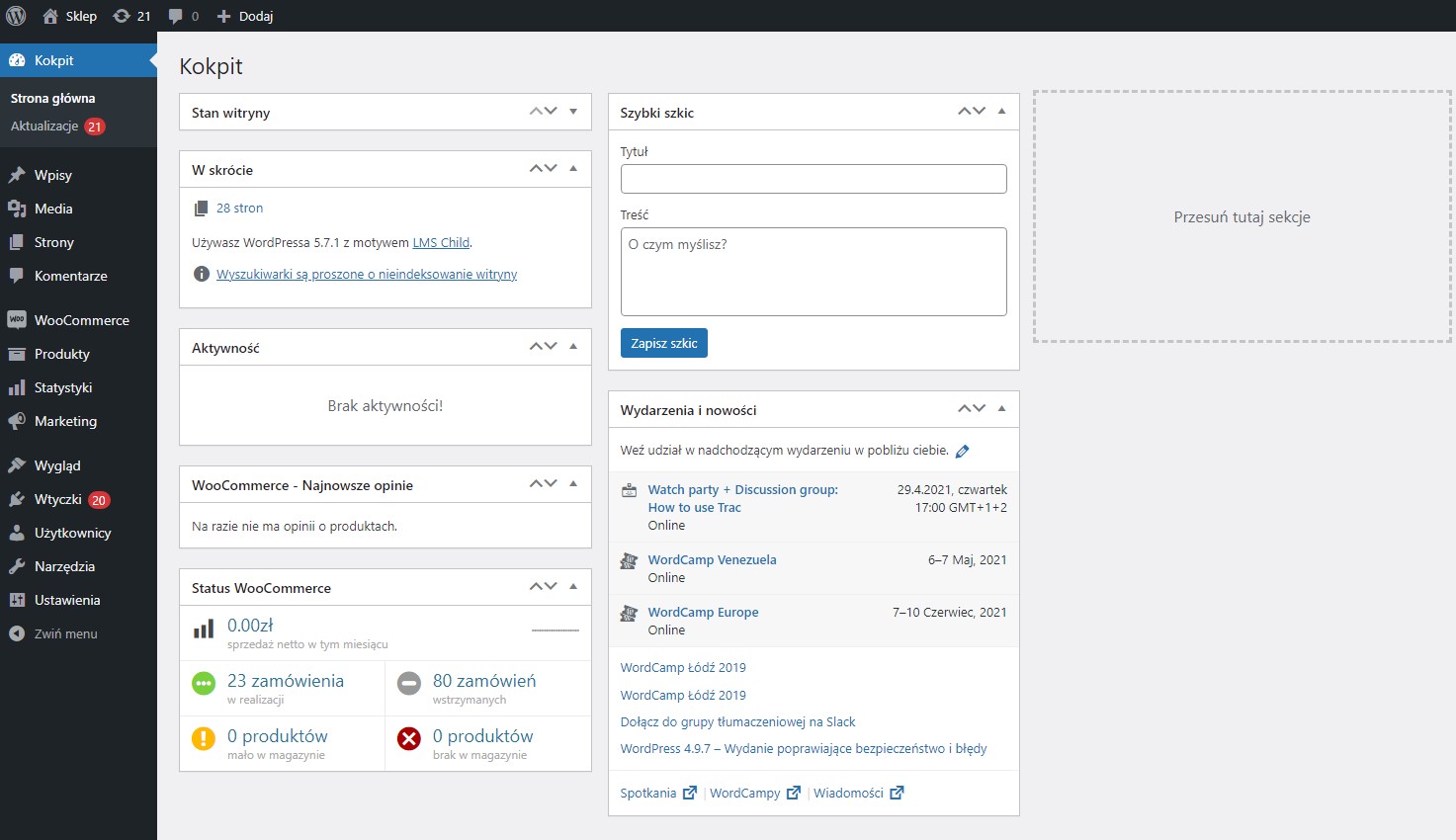Click the external link icon next to Spotkania

click(690, 793)
